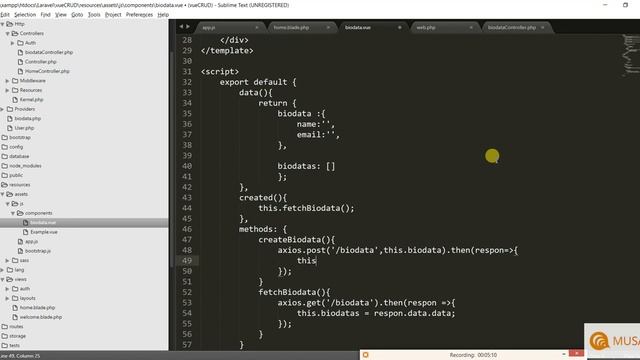Expand the layouts folder
The height and width of the screenshot is (360, 640).
[8, 298]
